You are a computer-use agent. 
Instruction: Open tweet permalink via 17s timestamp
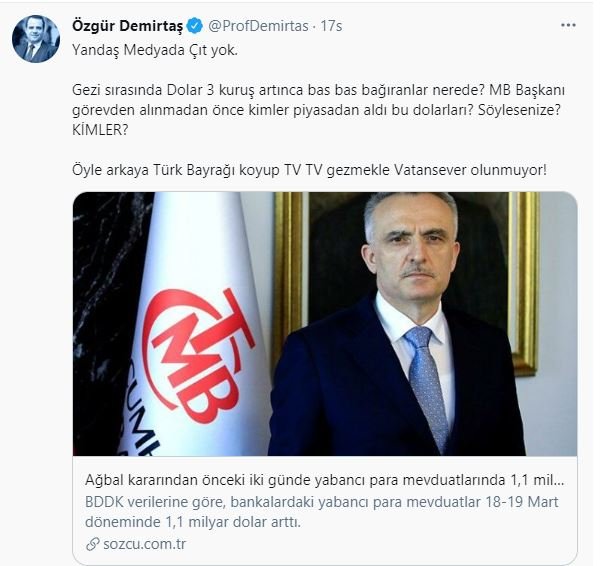click(331, 26)
